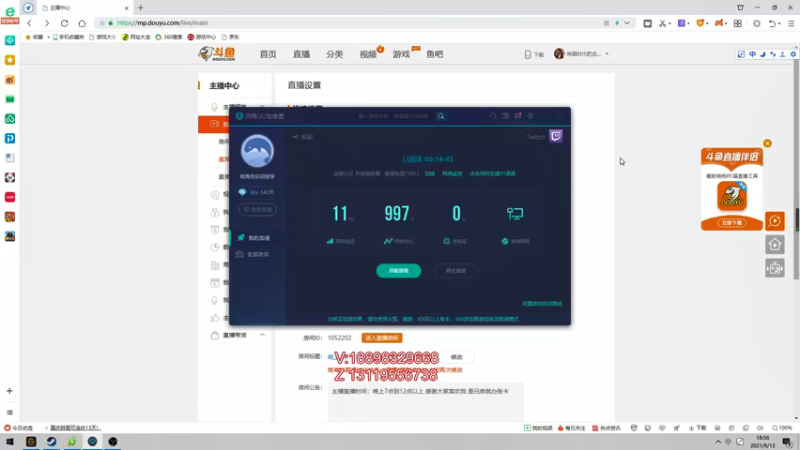The image size is (800, 450).
Task: Collapse the 直播带货 sidebar section
Action: tap(262, 335)
